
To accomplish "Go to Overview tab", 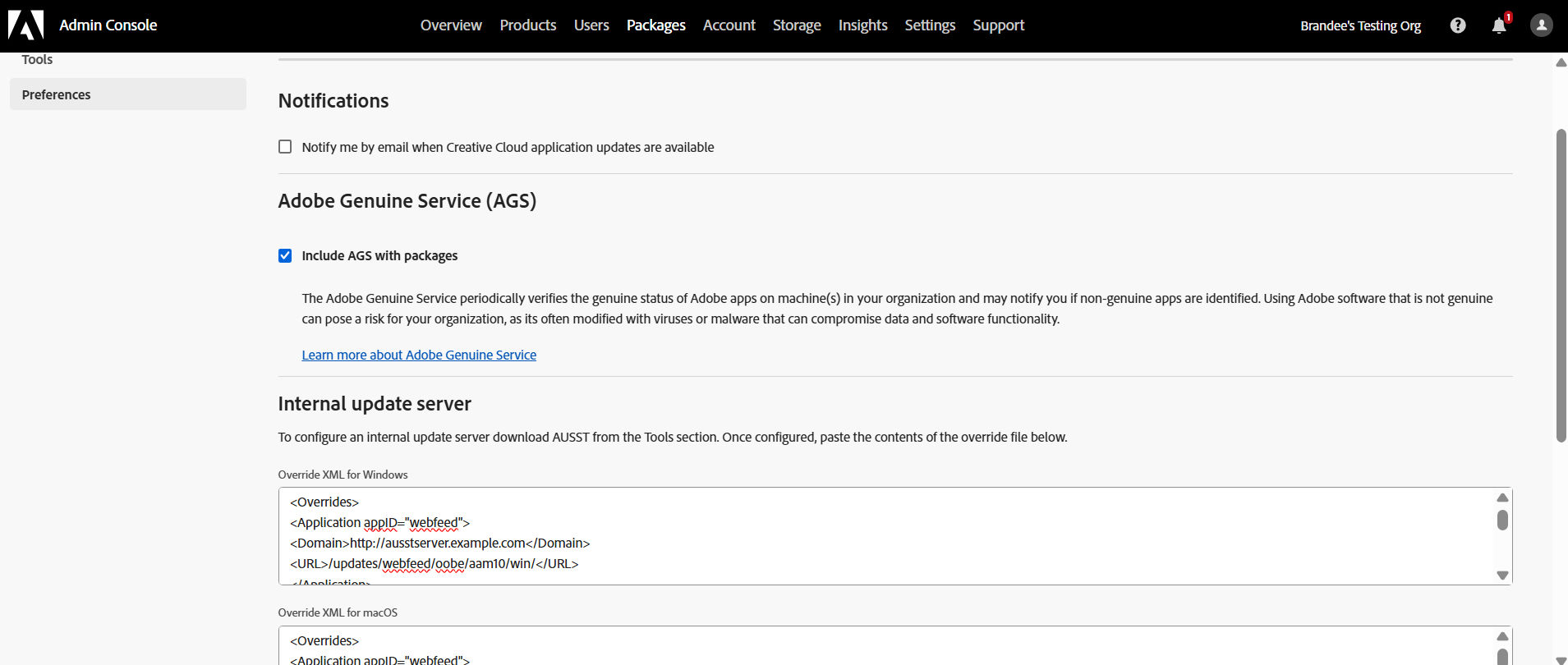I will [451, 25].
